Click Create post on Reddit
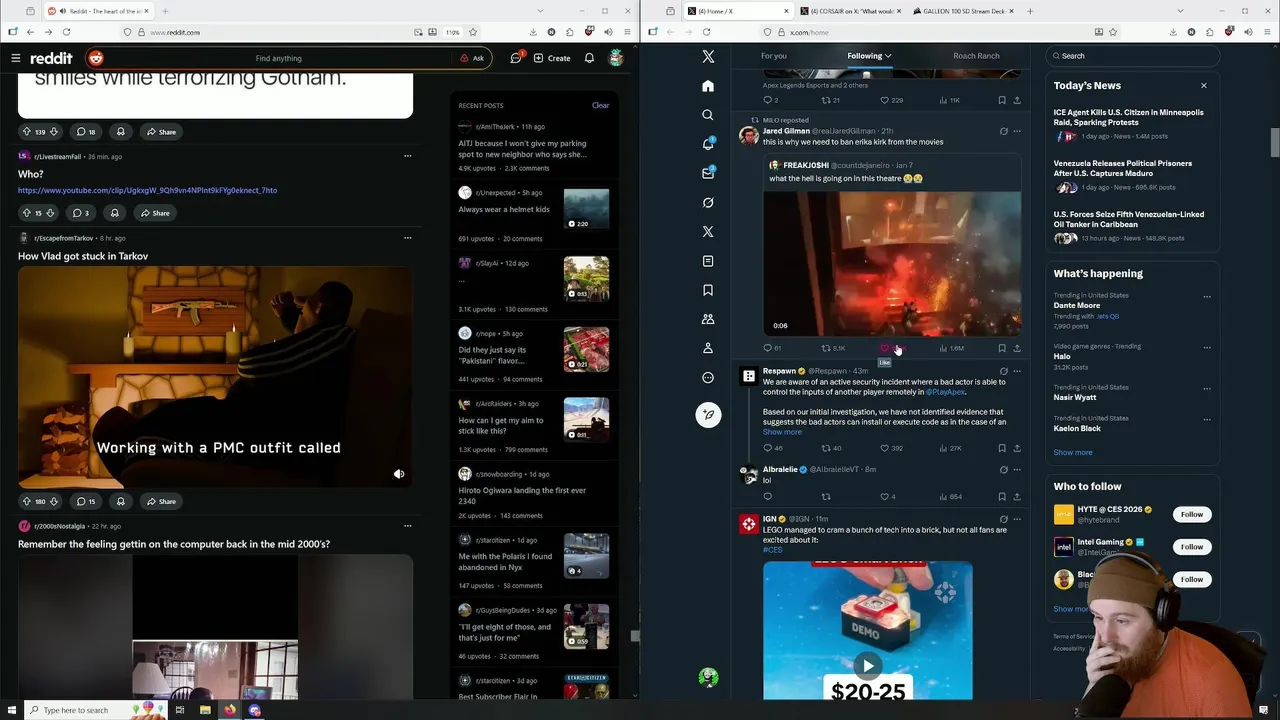The width and height of the screenshot is (1280, 720). click(552, 58)
